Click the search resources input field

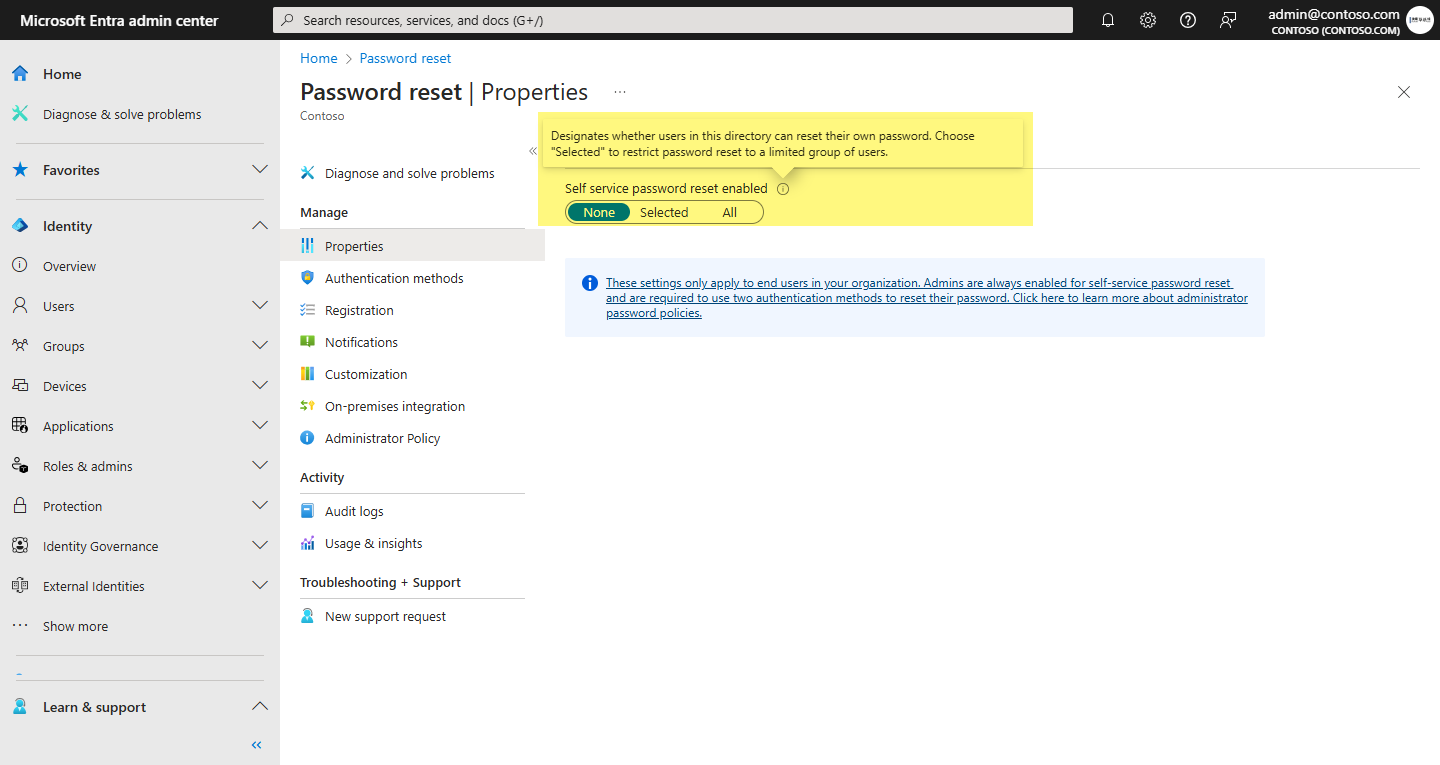tap(673, 20)
